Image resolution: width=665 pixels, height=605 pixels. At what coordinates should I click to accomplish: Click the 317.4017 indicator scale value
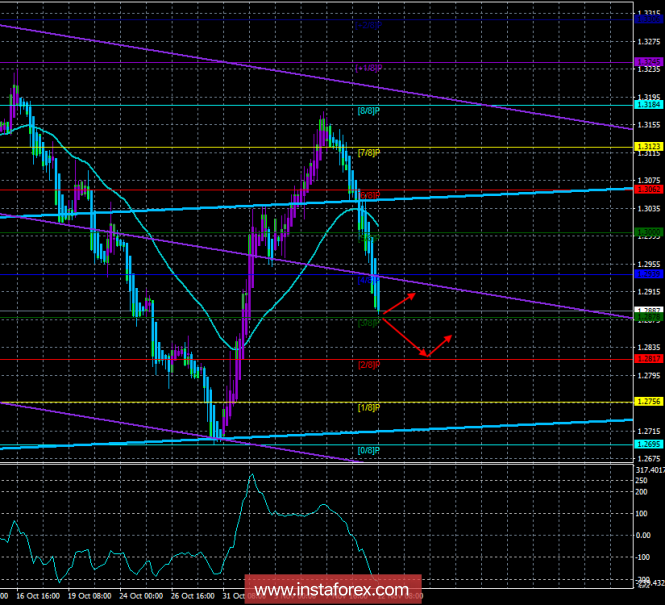pyautogui.click(x=650, y=470)
